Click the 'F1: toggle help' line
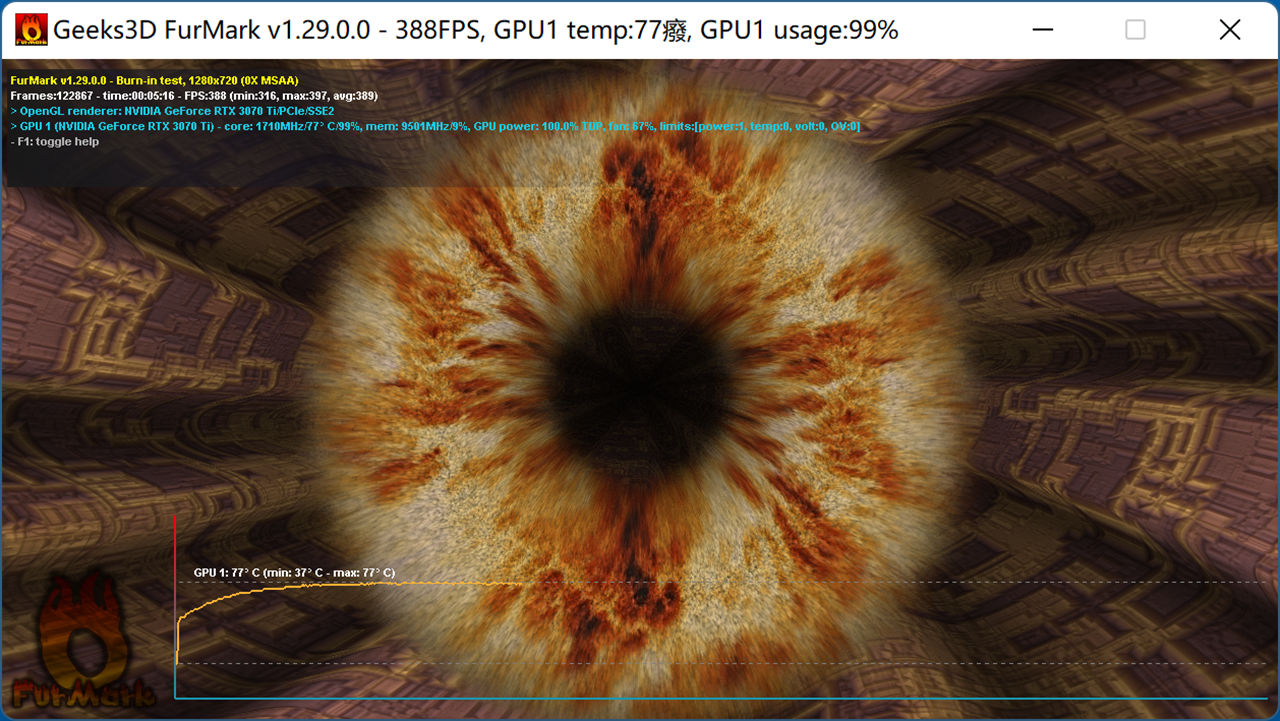The height and width of the screenshot is (721, 1280). (55, 142)
